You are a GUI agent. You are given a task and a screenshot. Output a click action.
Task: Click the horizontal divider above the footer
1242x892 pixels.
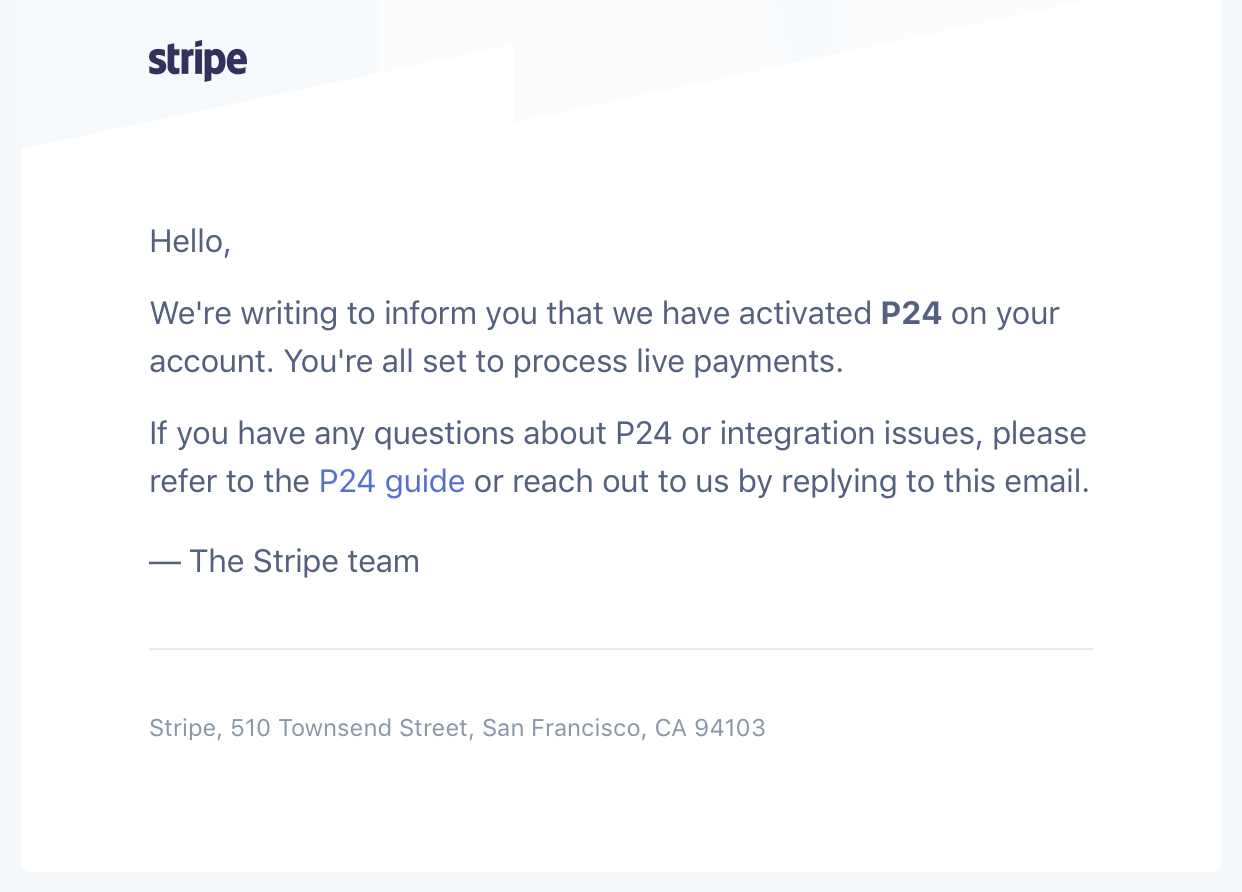pyautogui.click(x=620, y=649)
